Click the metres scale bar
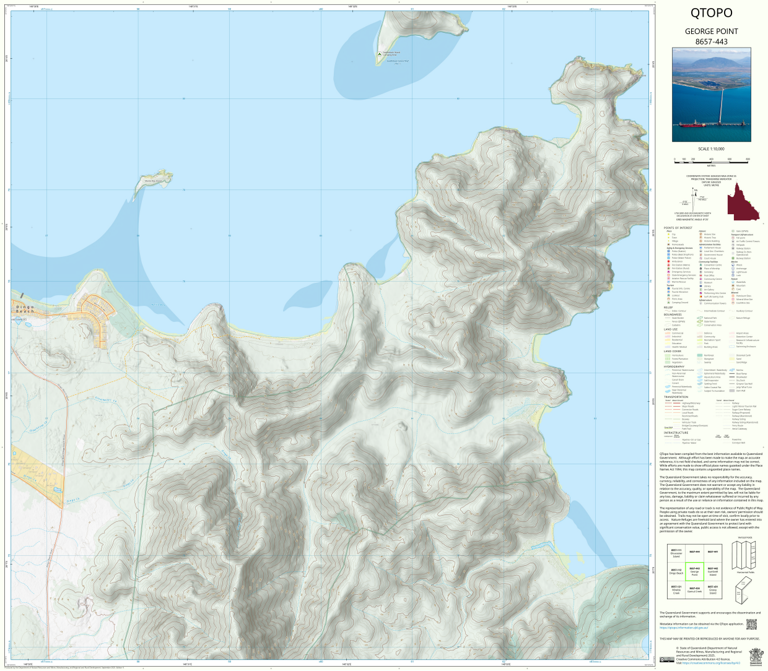768x671 pixels. pyautogui.click(x=711, y=160)
